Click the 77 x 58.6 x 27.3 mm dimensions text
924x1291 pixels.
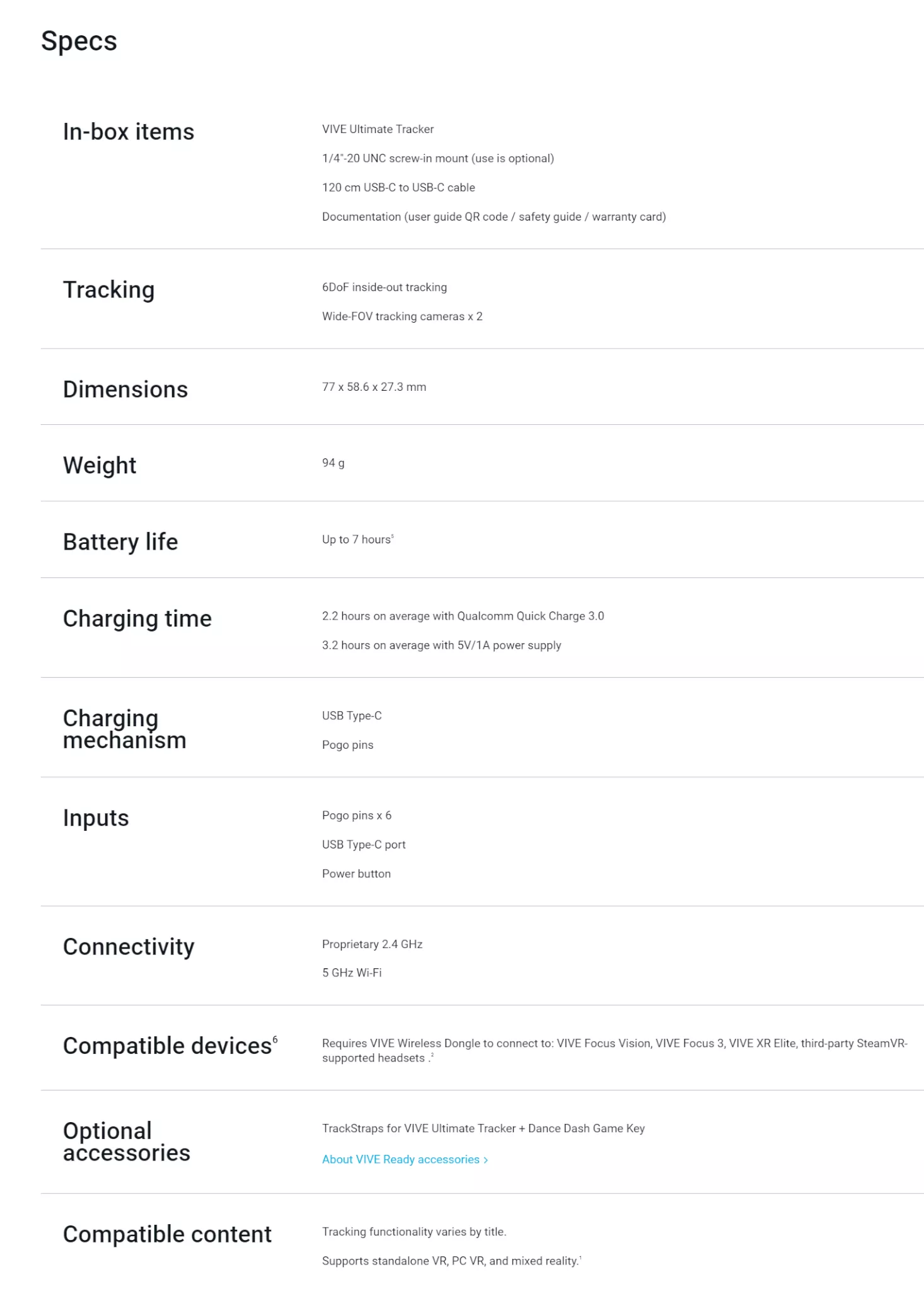pos(374,387)
